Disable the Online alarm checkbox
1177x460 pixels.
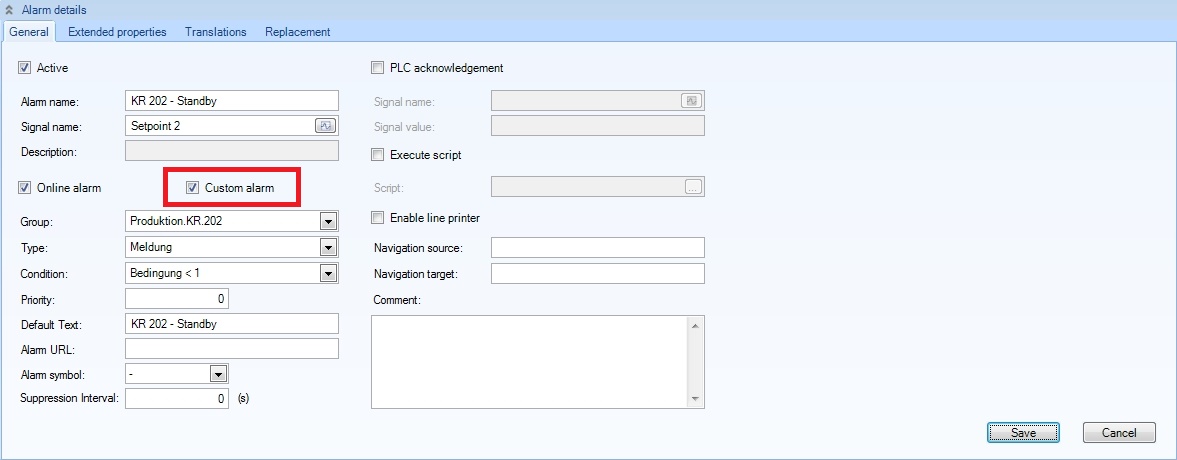(x=25, y=188)
